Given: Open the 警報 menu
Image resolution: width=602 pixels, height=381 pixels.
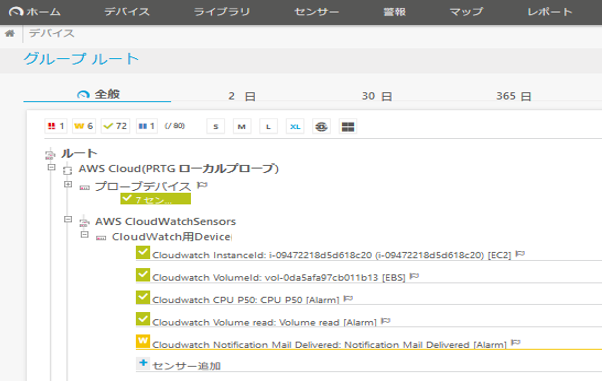Looking at the screenshot, I should pyautogui.click(x=395, y=12).
